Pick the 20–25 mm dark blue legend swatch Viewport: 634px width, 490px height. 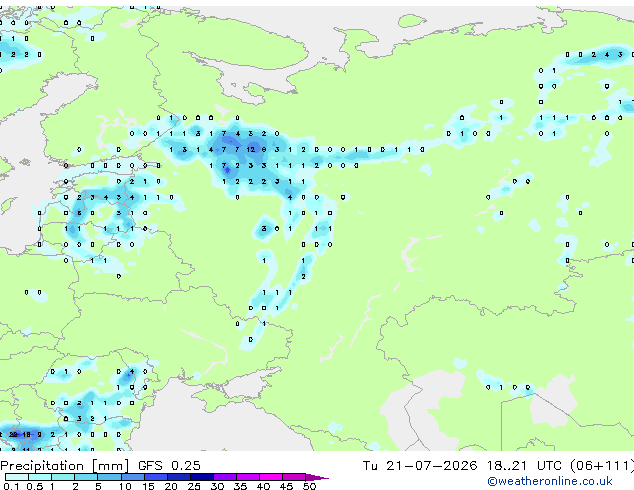click(178, 477)
